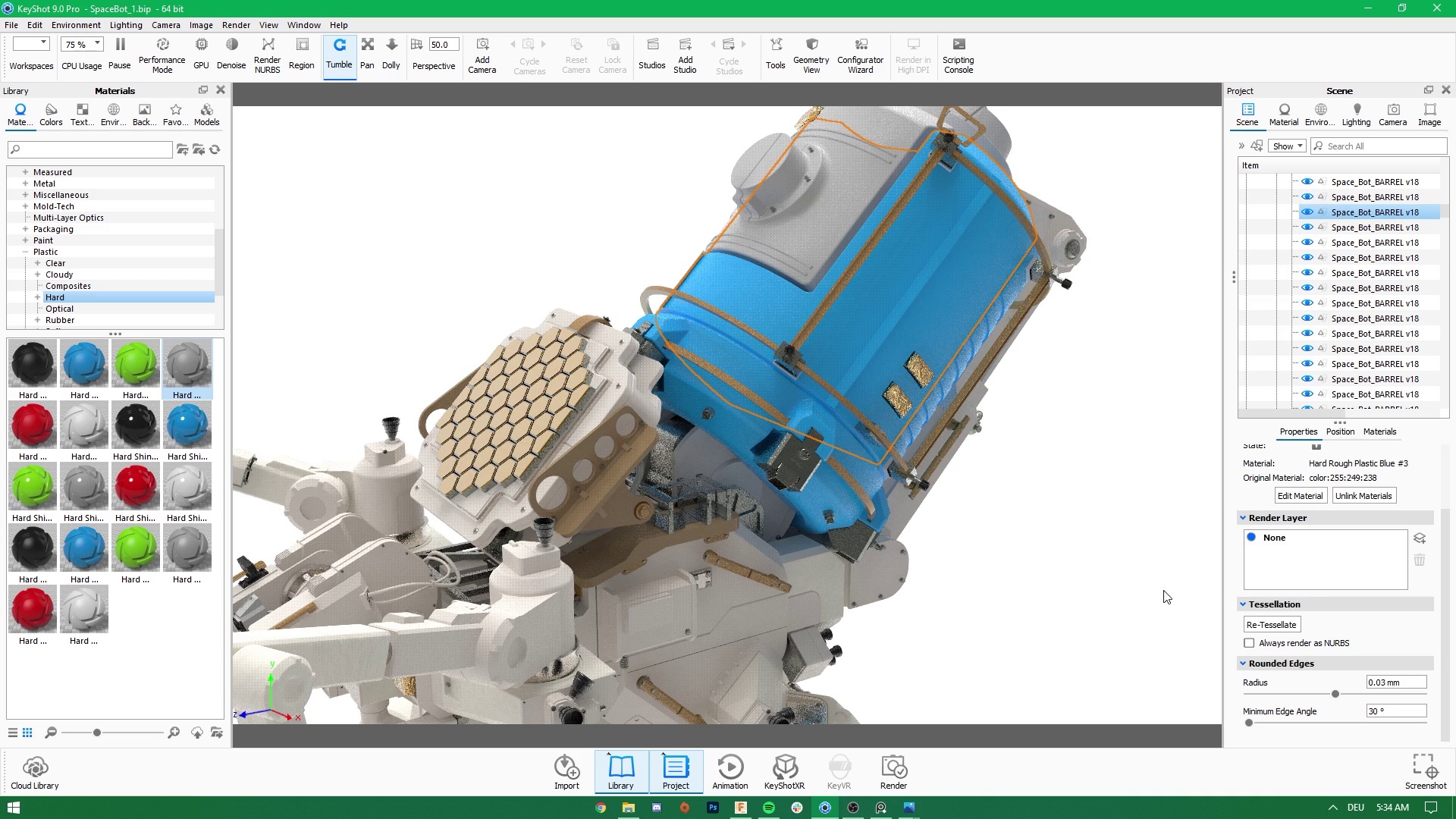Switch library to list view
This screenshot has height=819, width=1456.
point(13,733)
